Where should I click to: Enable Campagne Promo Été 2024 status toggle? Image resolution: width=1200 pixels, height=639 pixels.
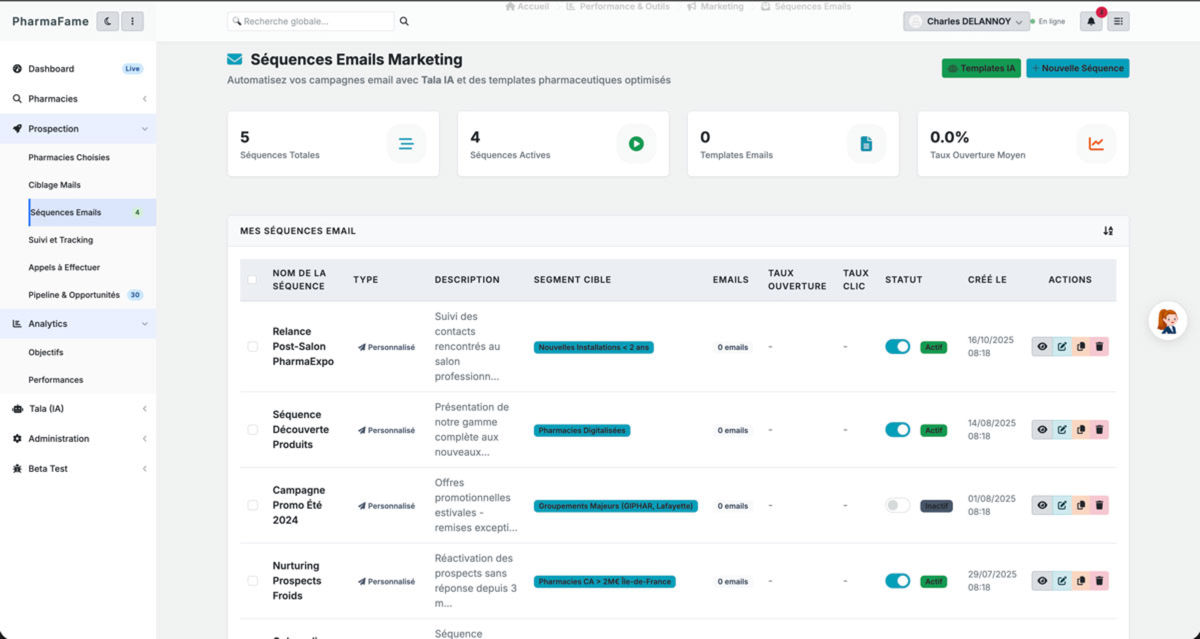tap(897, 505)
